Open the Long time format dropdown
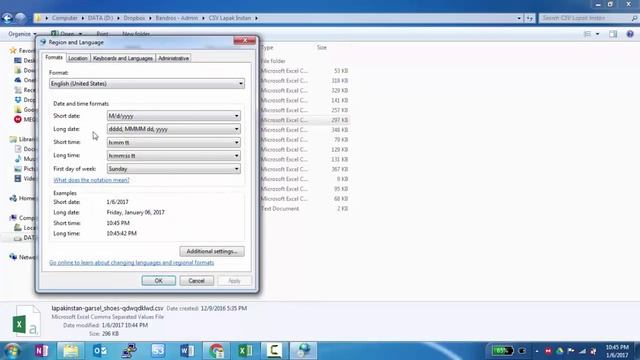640x360 pixels. [x=236, y=156]
